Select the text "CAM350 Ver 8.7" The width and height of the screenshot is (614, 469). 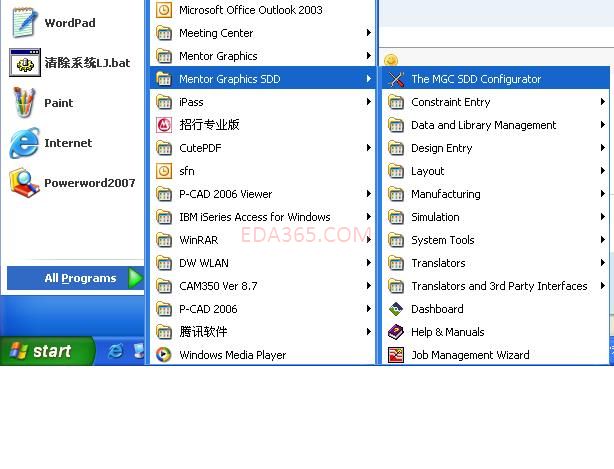218,286
